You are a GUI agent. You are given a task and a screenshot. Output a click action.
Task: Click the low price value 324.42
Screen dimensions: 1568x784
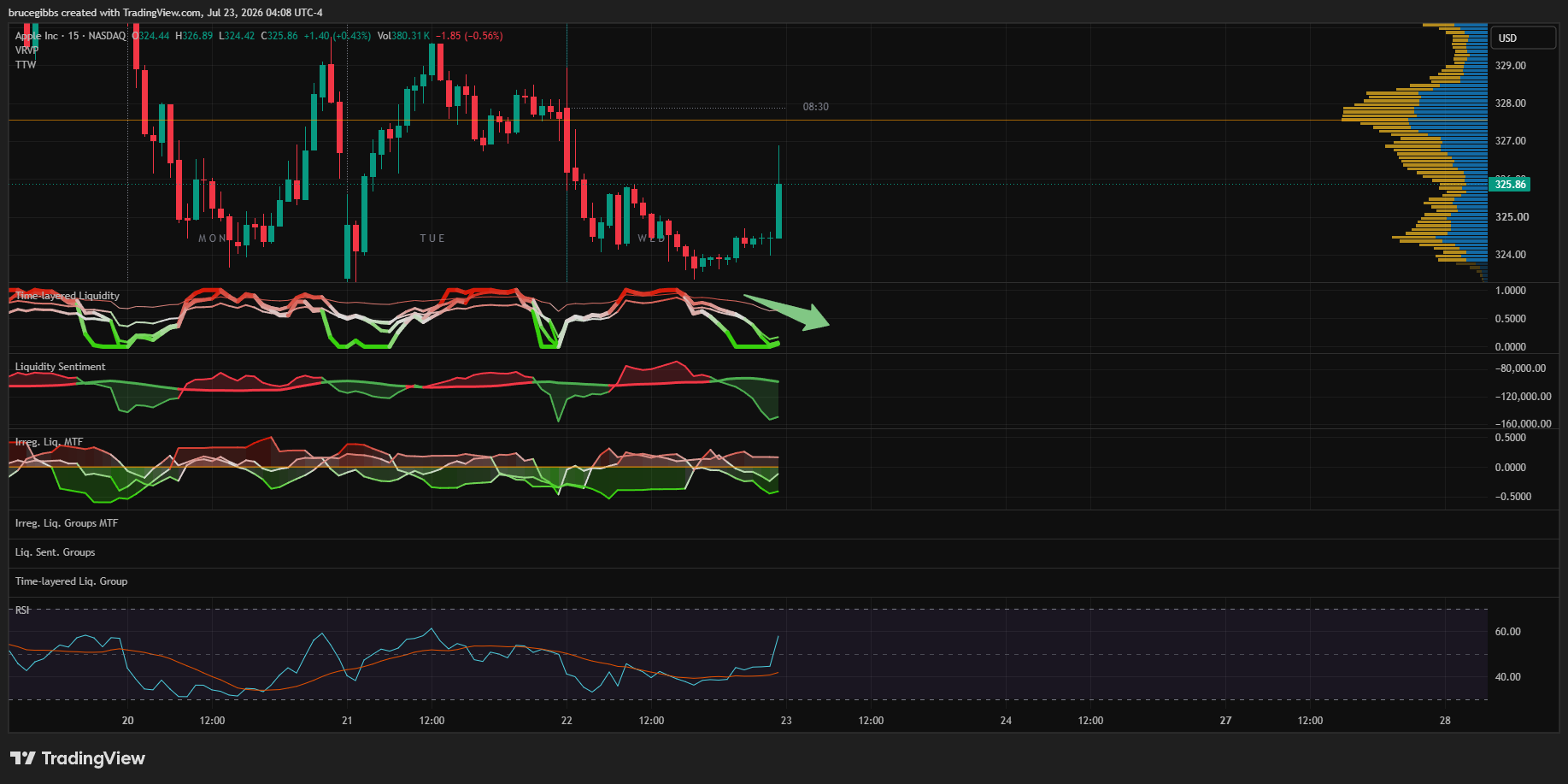tap(239, 36)
